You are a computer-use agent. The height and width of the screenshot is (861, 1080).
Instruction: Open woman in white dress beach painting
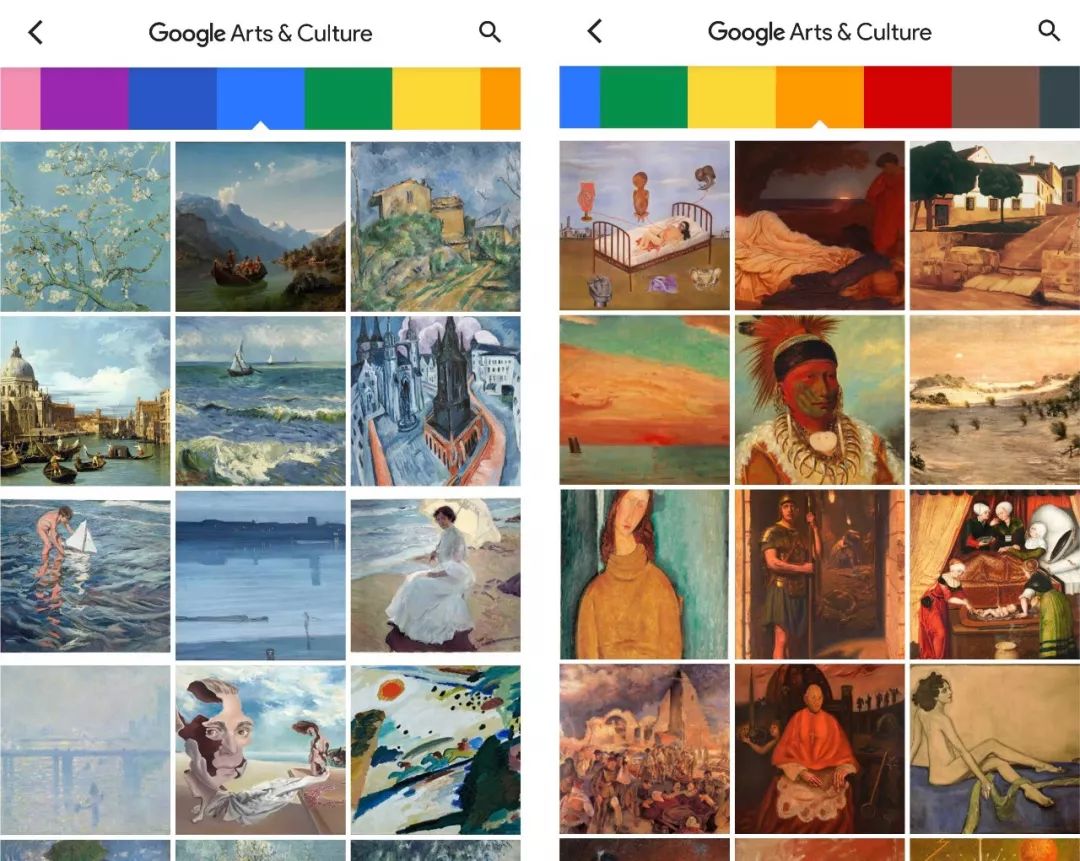pos(435,575)
